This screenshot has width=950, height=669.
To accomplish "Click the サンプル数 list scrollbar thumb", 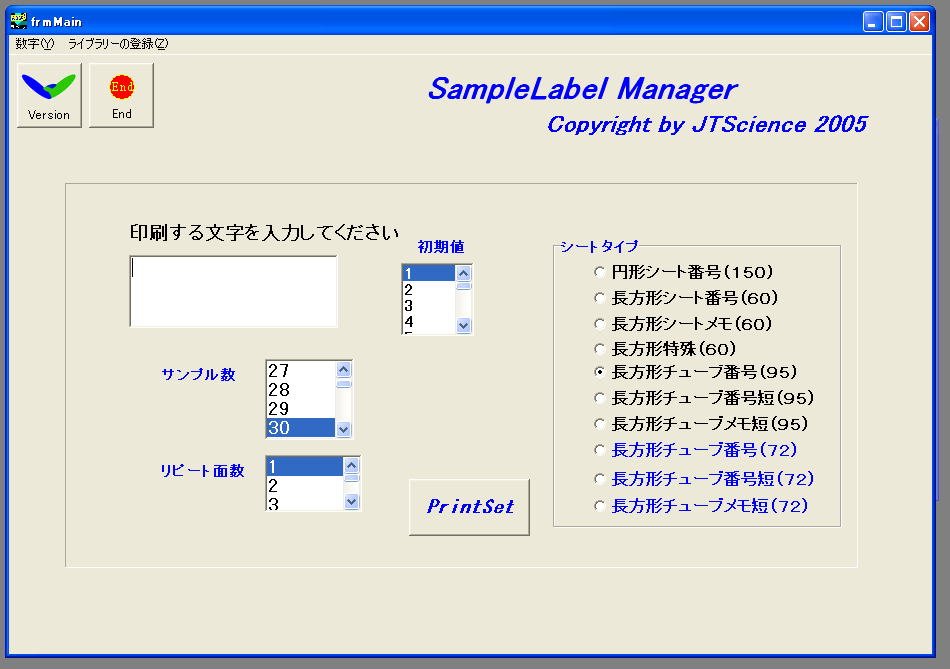I will 344,384.
